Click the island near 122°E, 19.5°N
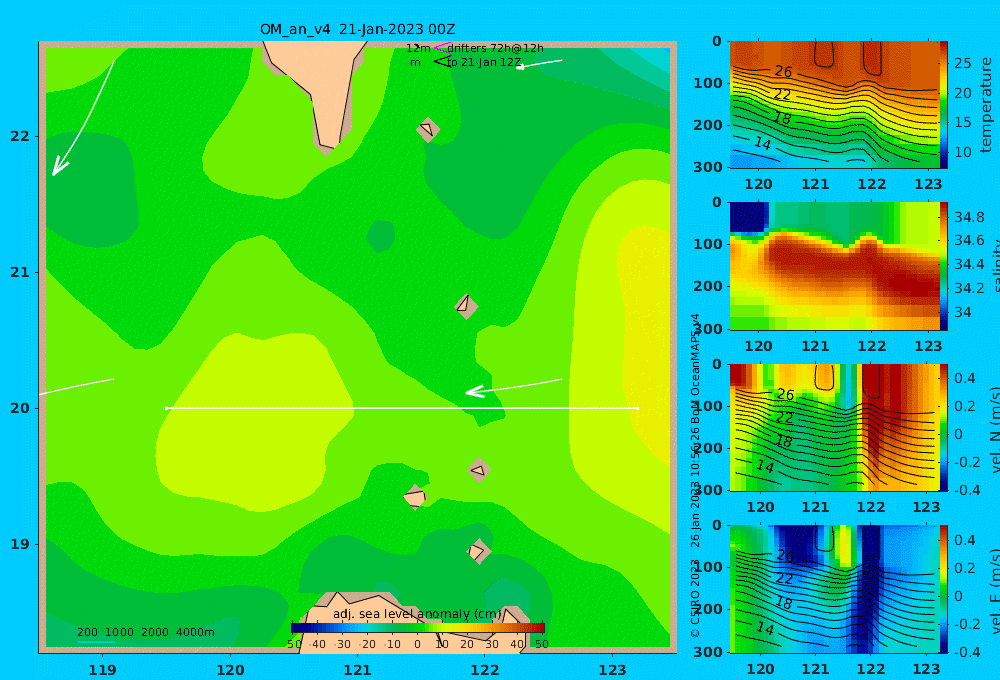Image resolution: width=1000 pixels, height=680 pixels. click(479, 470)
